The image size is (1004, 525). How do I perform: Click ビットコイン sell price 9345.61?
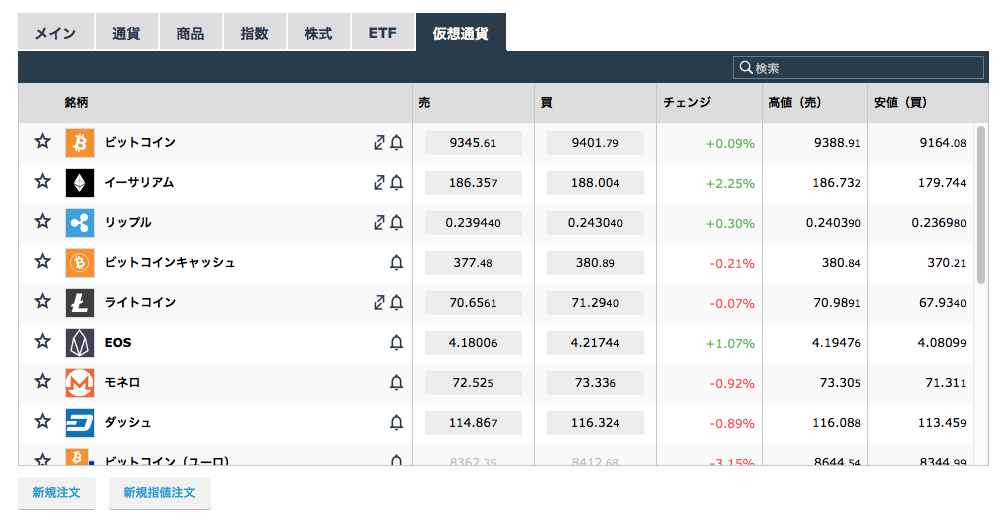tap(473, 143)
